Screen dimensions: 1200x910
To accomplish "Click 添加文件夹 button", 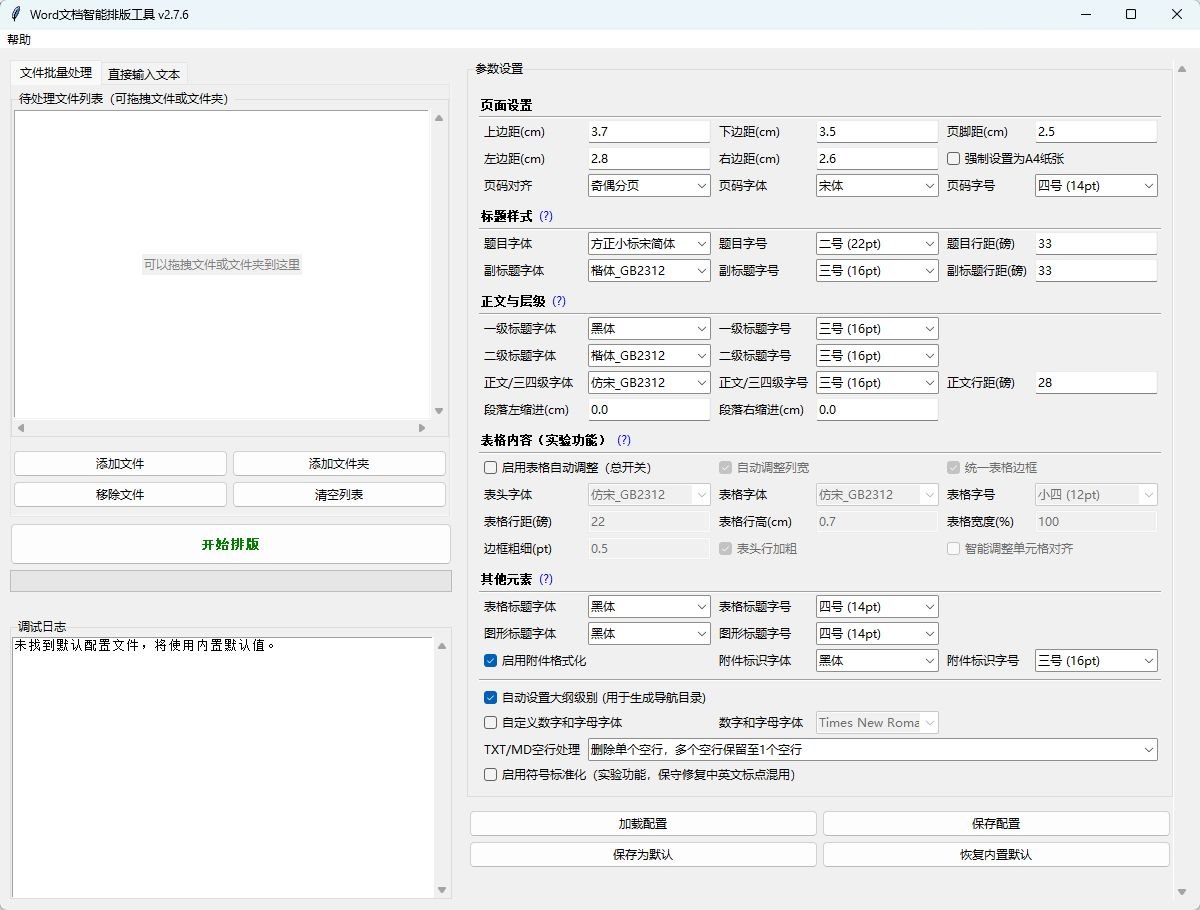I will click(x=339, y=464).
